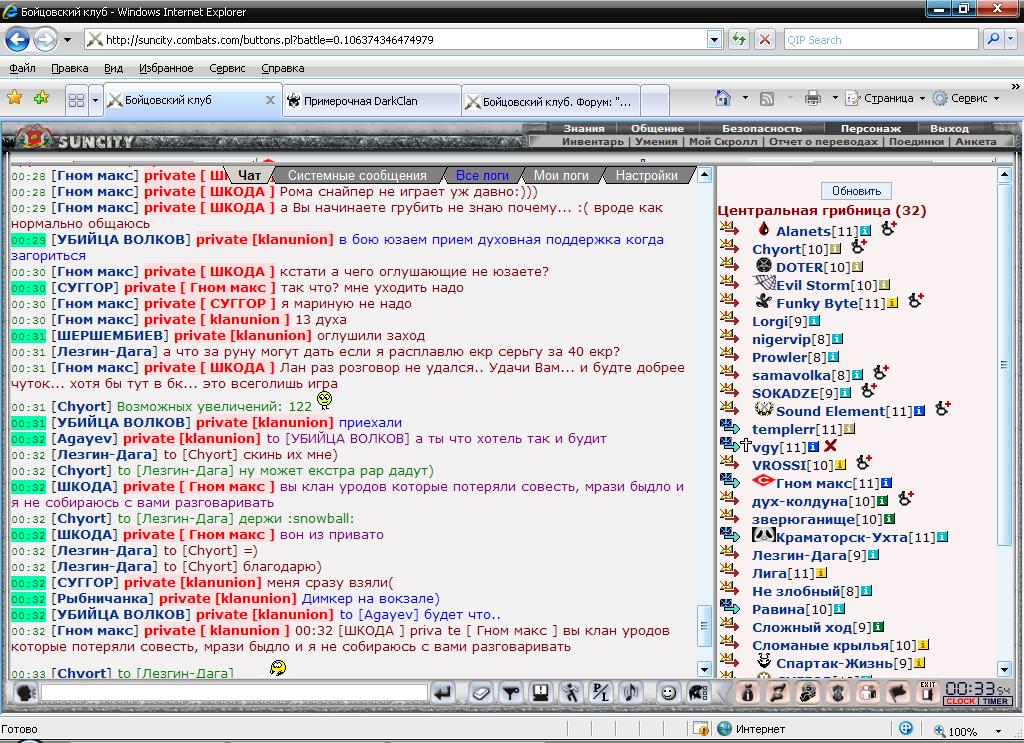This screenshot has width=1024, height=743.
Task: Open the address bar URL dropdown
Action: [714, 40]
